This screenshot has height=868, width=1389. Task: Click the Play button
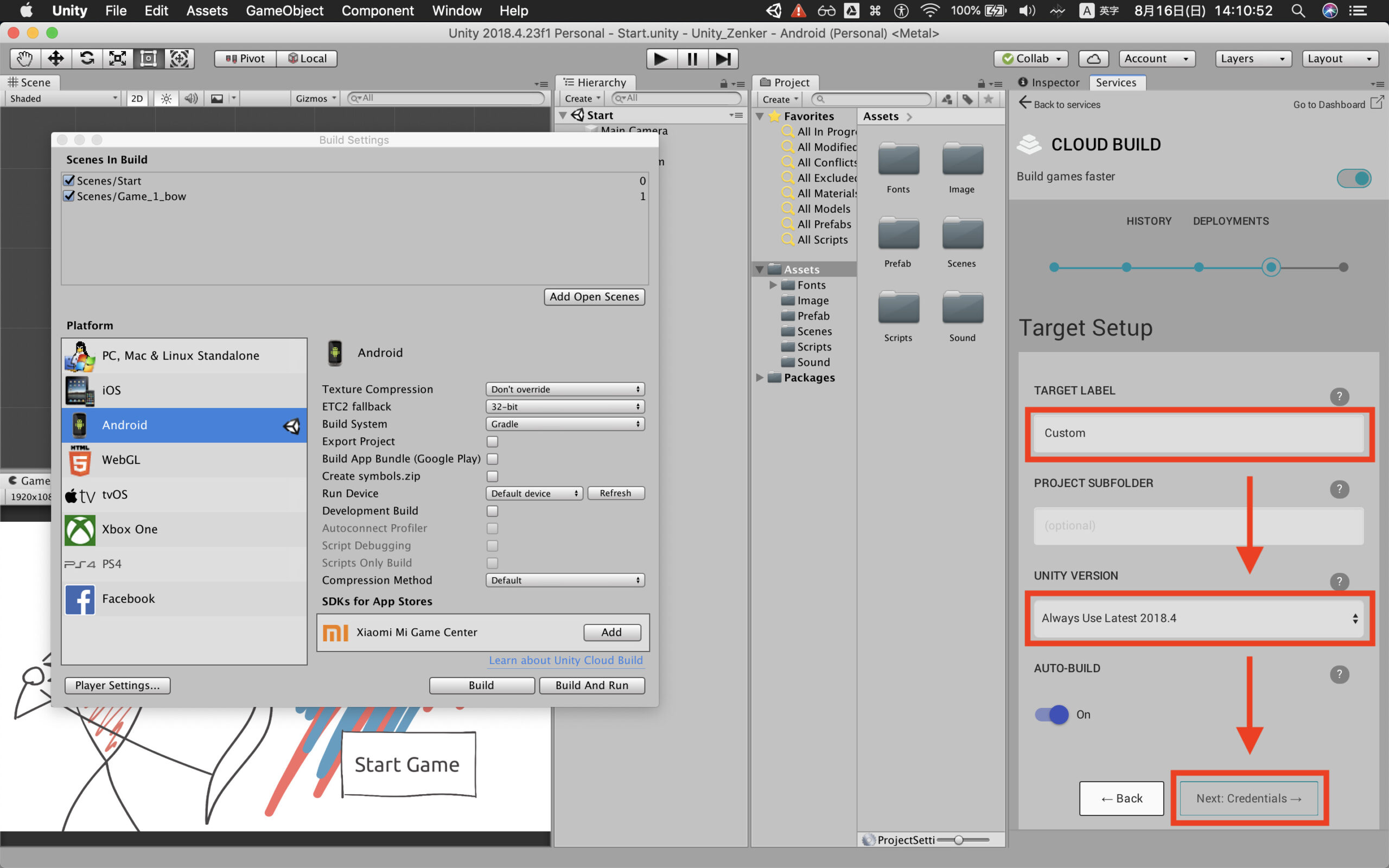(x=661, y=59)
